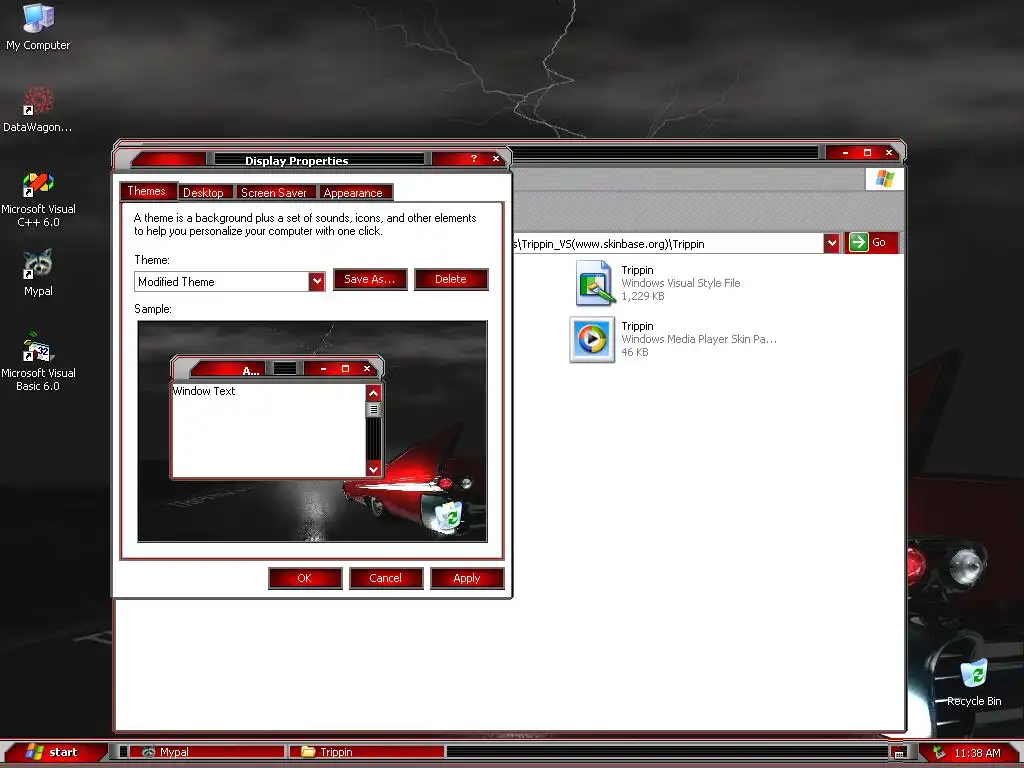1024x768 pixels.
Task: Open Microsoft Visual Basic 6.0 shortcut
Action: coord(38,361)
